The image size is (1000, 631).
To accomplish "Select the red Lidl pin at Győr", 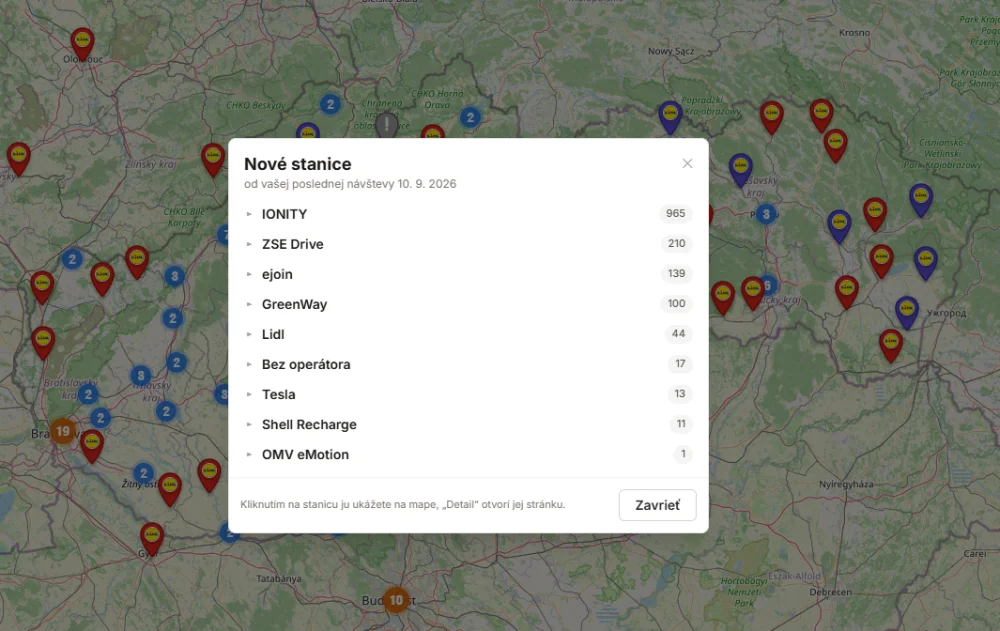I will point(152,538).
